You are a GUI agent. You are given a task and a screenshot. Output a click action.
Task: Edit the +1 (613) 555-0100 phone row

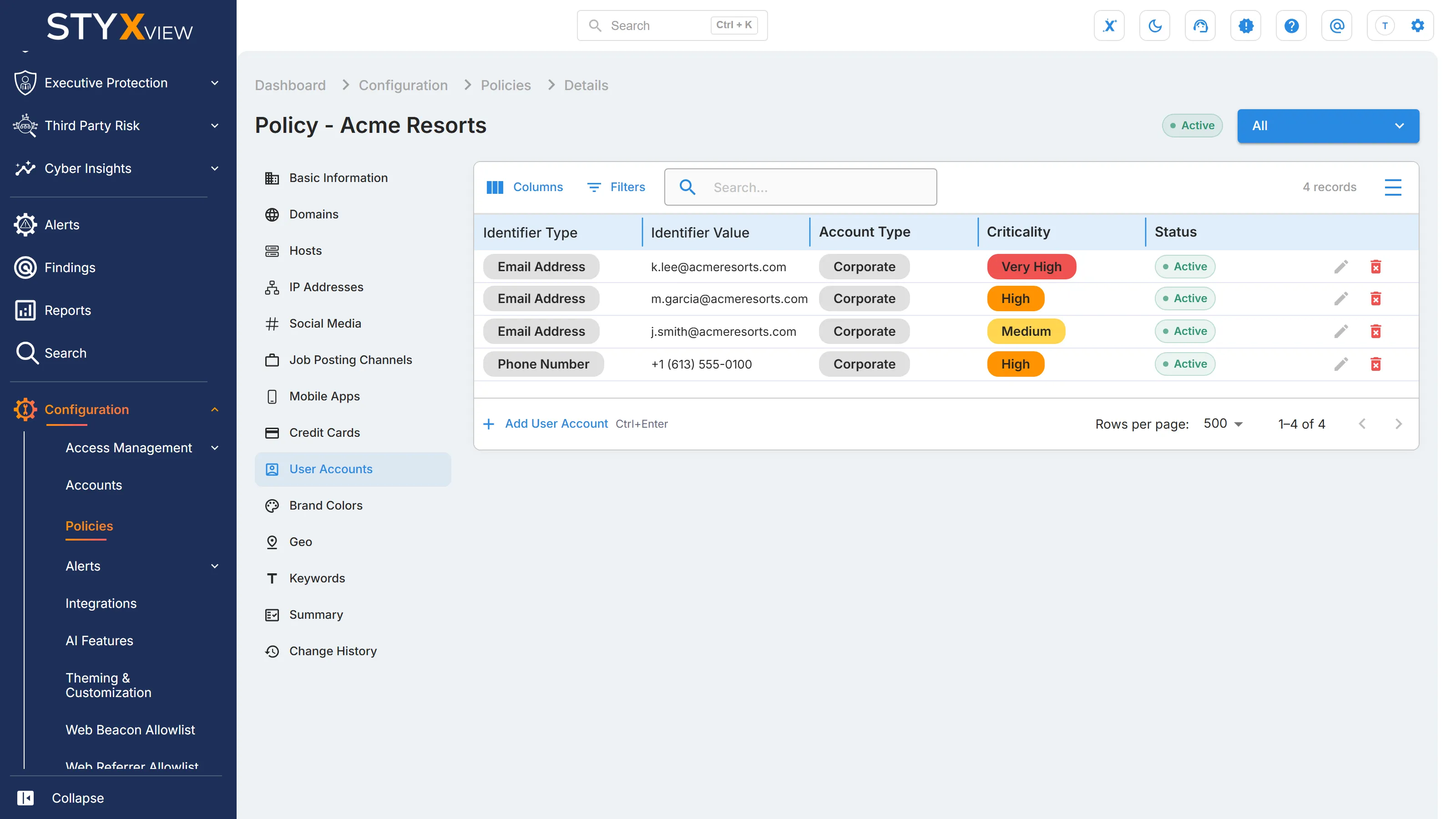(x=1341, y=364)
